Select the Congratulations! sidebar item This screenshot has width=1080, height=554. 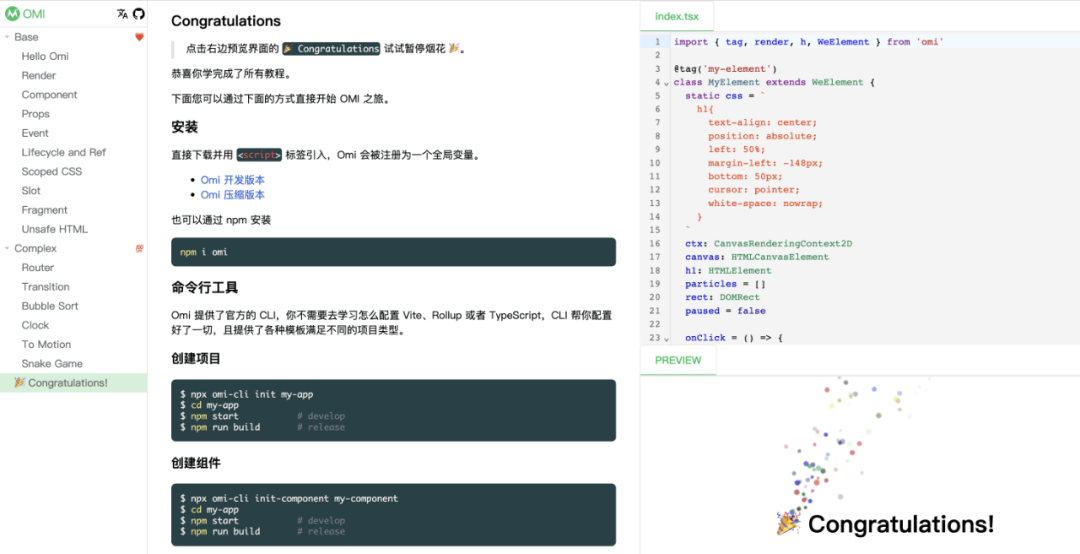tap(74, 383)
